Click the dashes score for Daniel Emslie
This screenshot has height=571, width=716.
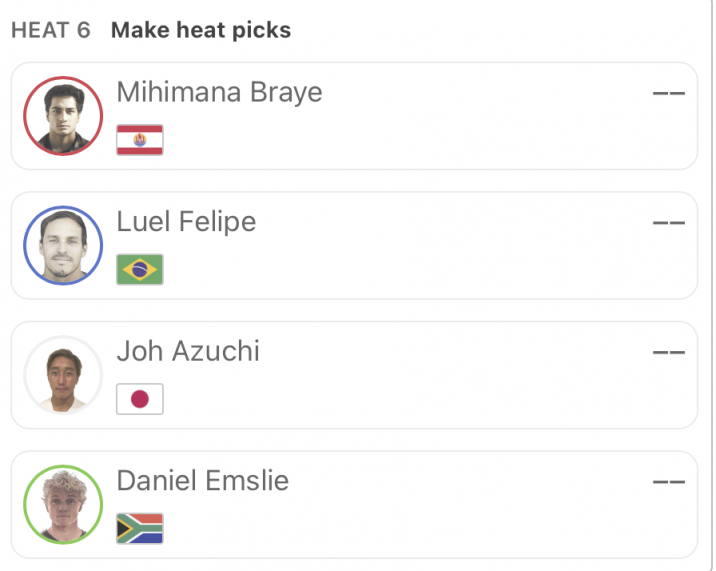(x=669, y=482)
